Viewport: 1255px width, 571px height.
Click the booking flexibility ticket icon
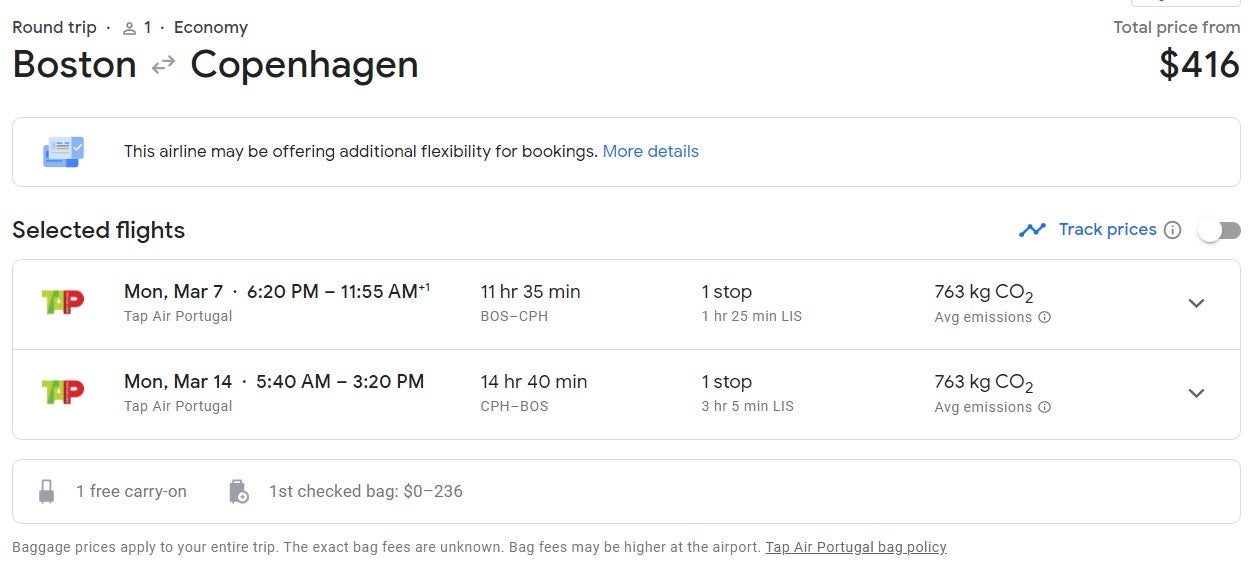63,152
